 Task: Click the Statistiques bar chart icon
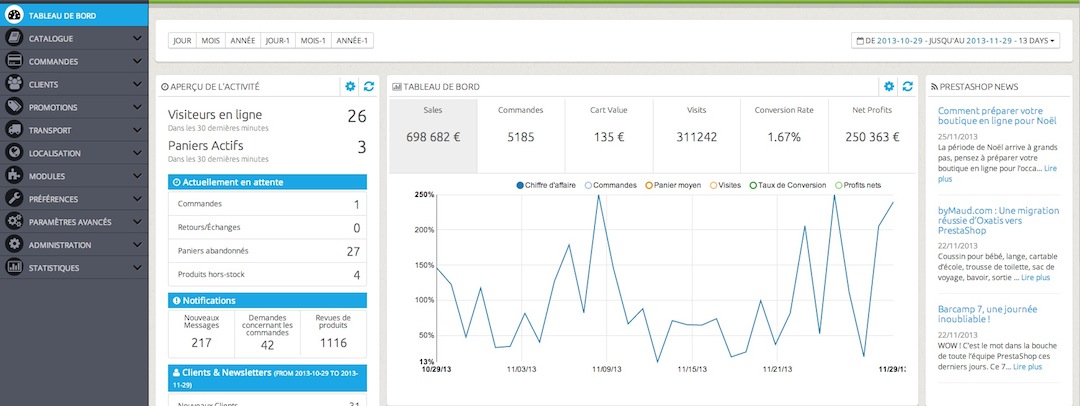(x=14, y=267)
